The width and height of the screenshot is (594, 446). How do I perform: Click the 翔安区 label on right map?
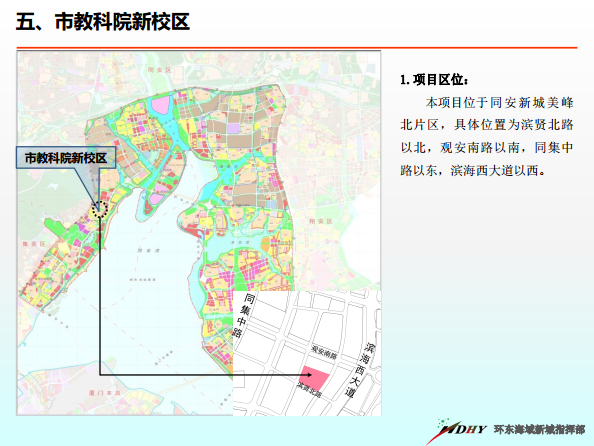(x=320, y=221)
